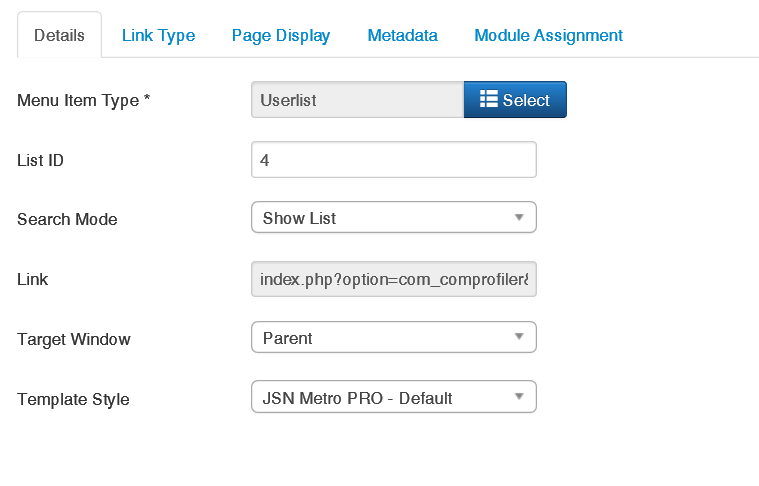Click the Parent target window value
The width and height of the screenshot is (759, 486).
coord(288,338)
